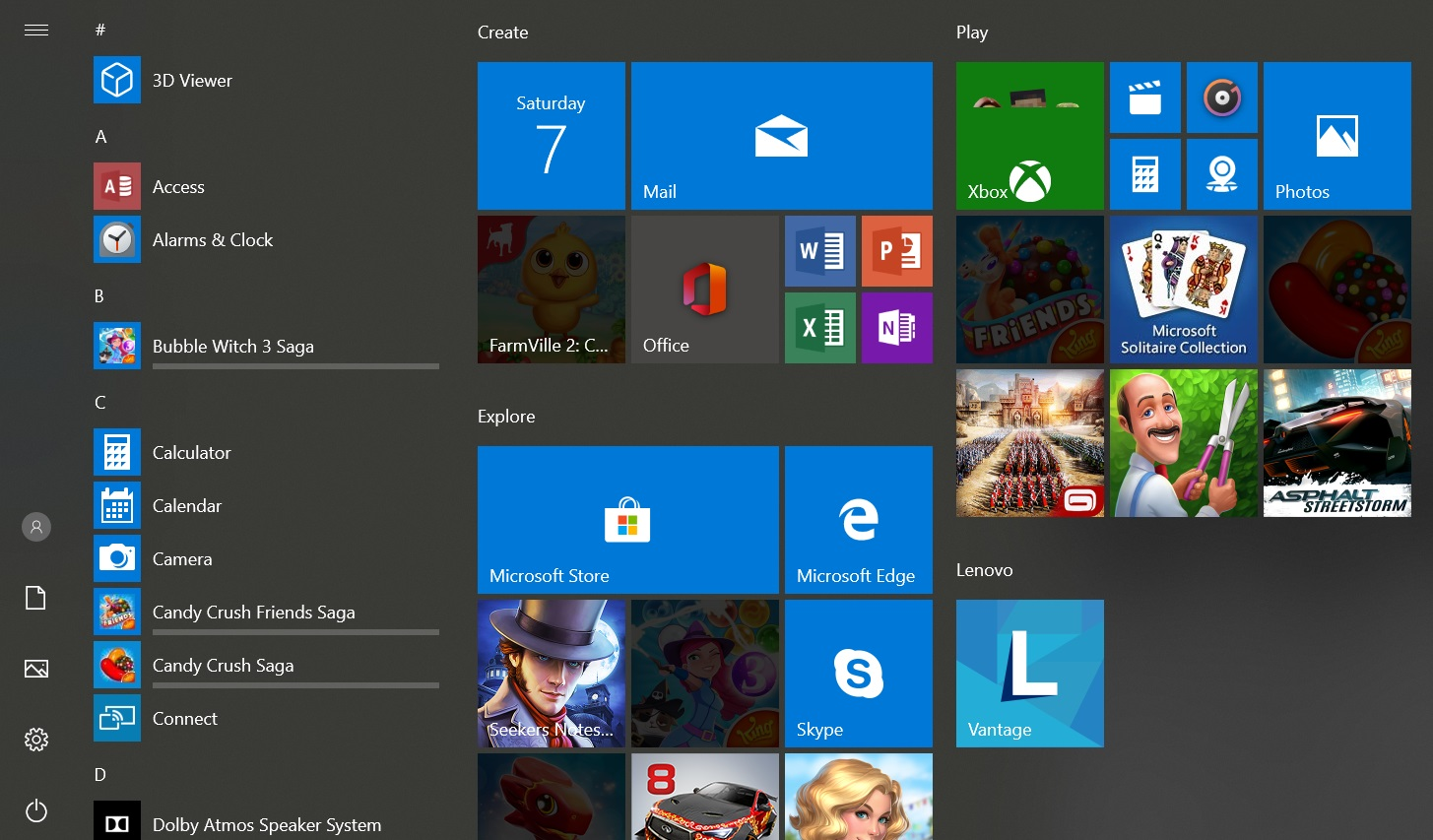Viewport: 1433px width, 840px height.
Task: Open the Microsoft Edge tile
Action: coord(859,520)
